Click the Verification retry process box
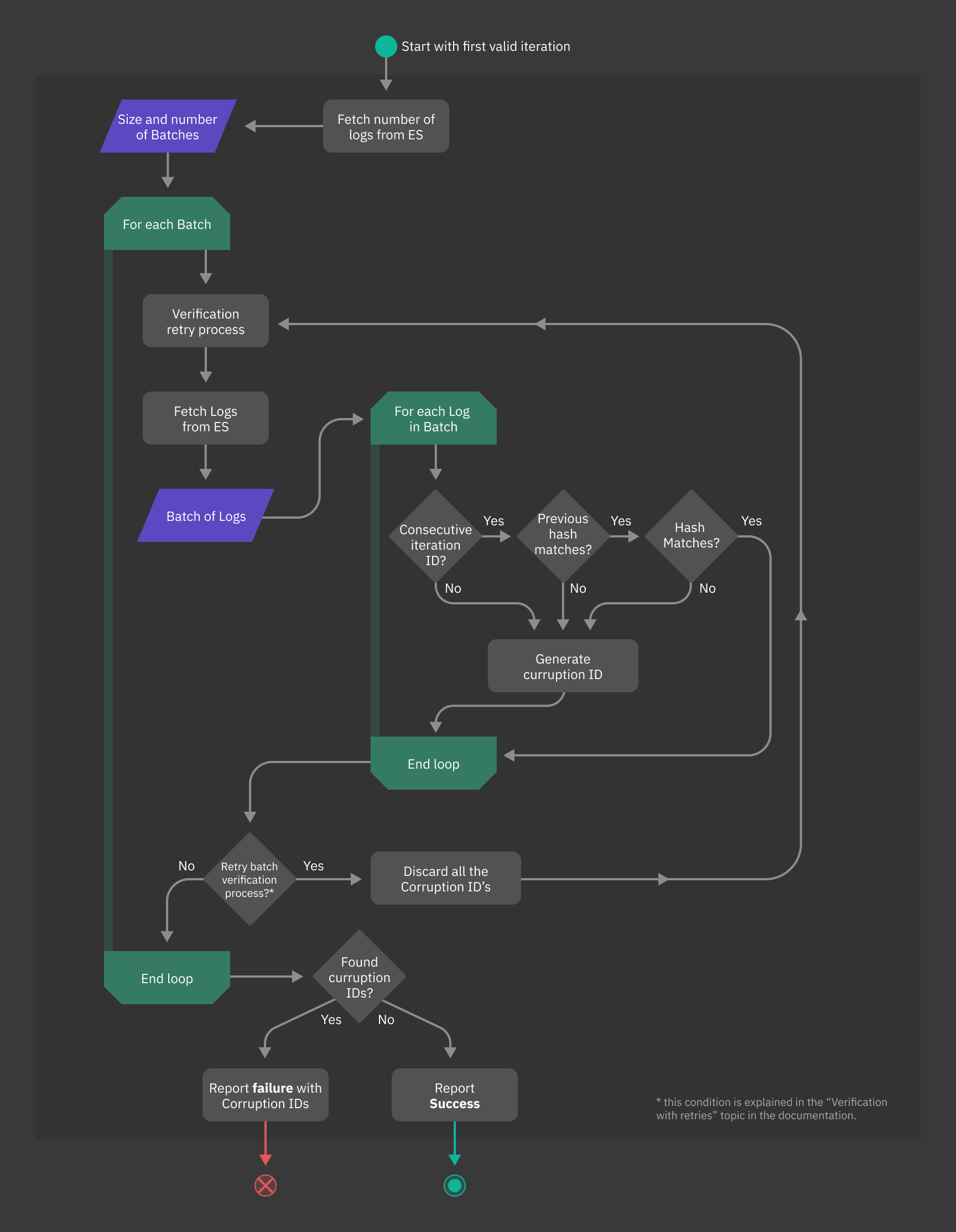 tap(205, 320)
